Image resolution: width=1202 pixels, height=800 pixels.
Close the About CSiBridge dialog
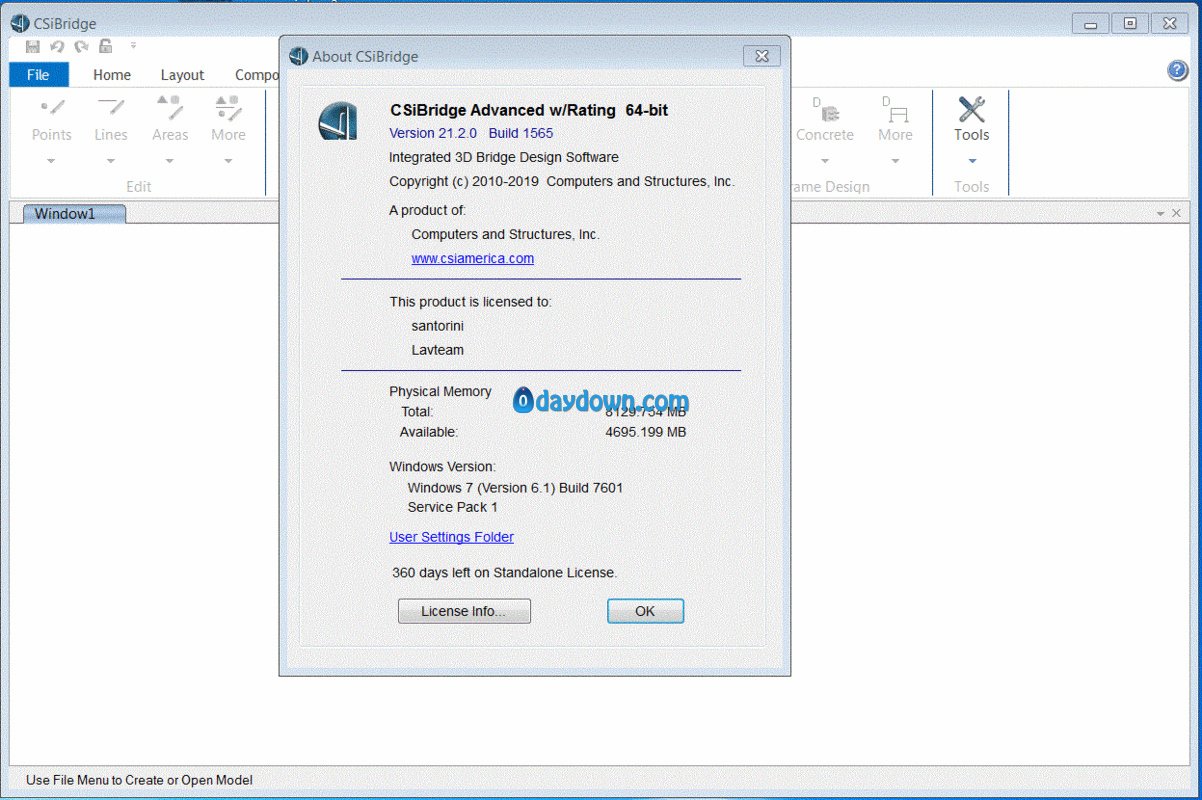tap(762, 56)
